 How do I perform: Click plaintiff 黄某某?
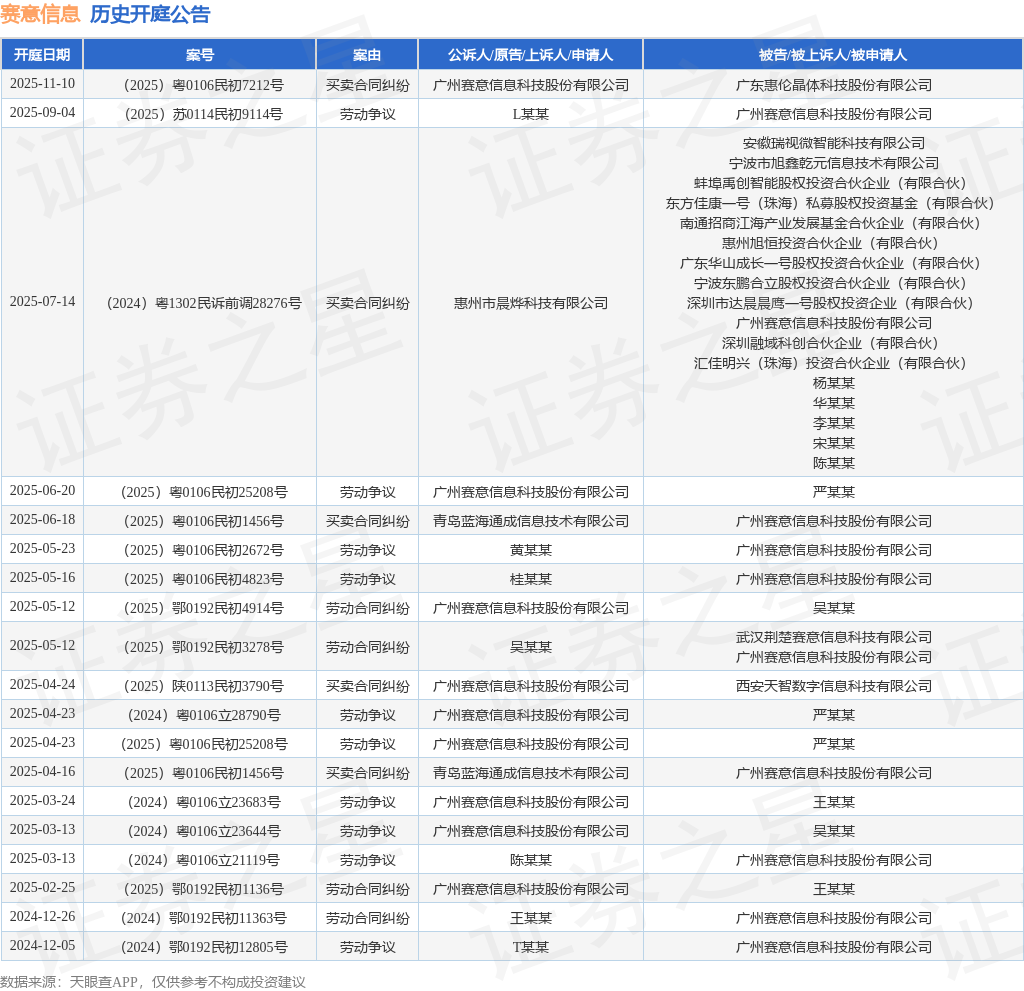(x=530, y=550)
